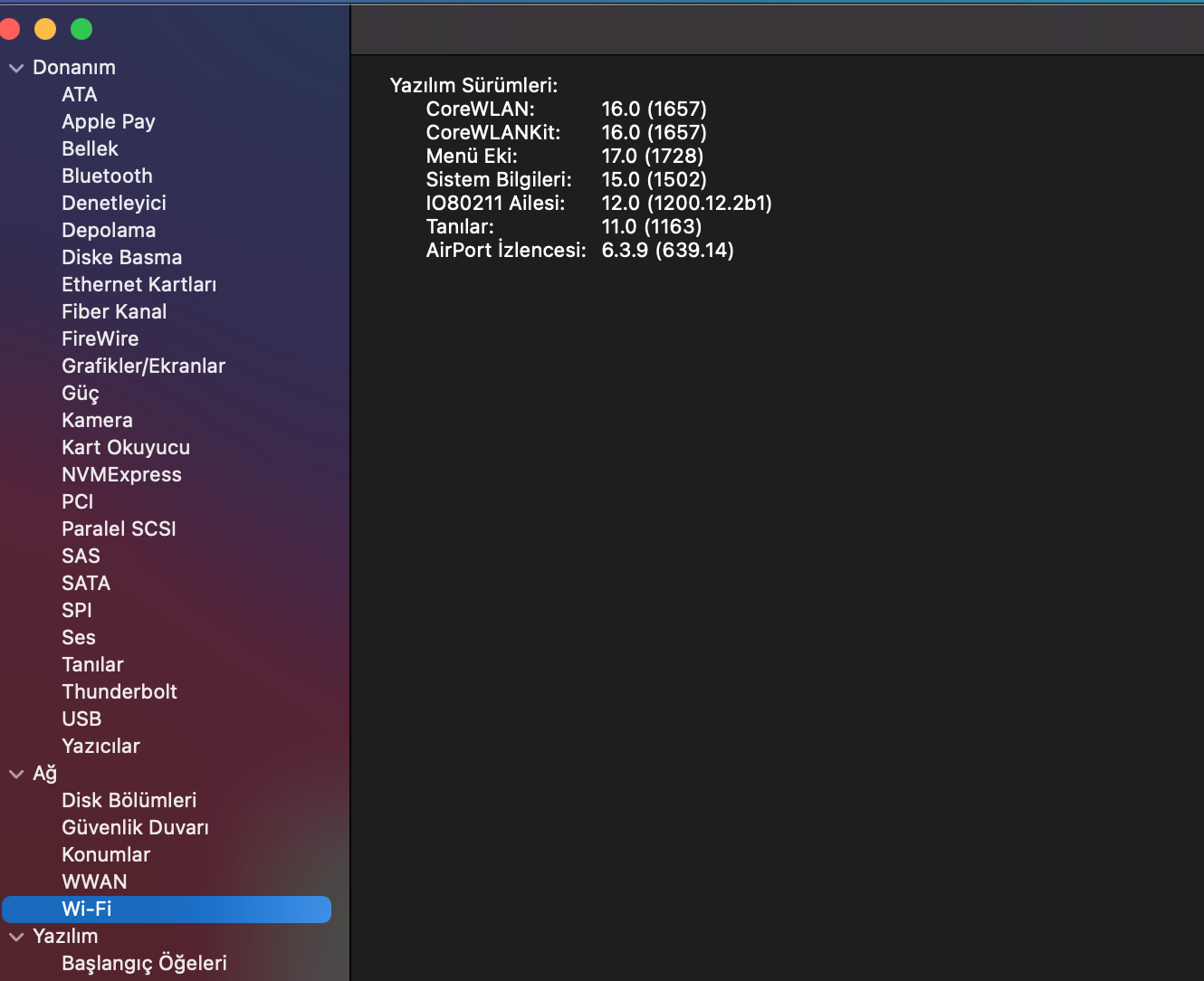Collapse the Yazılım section chevron

coord(15,937)
